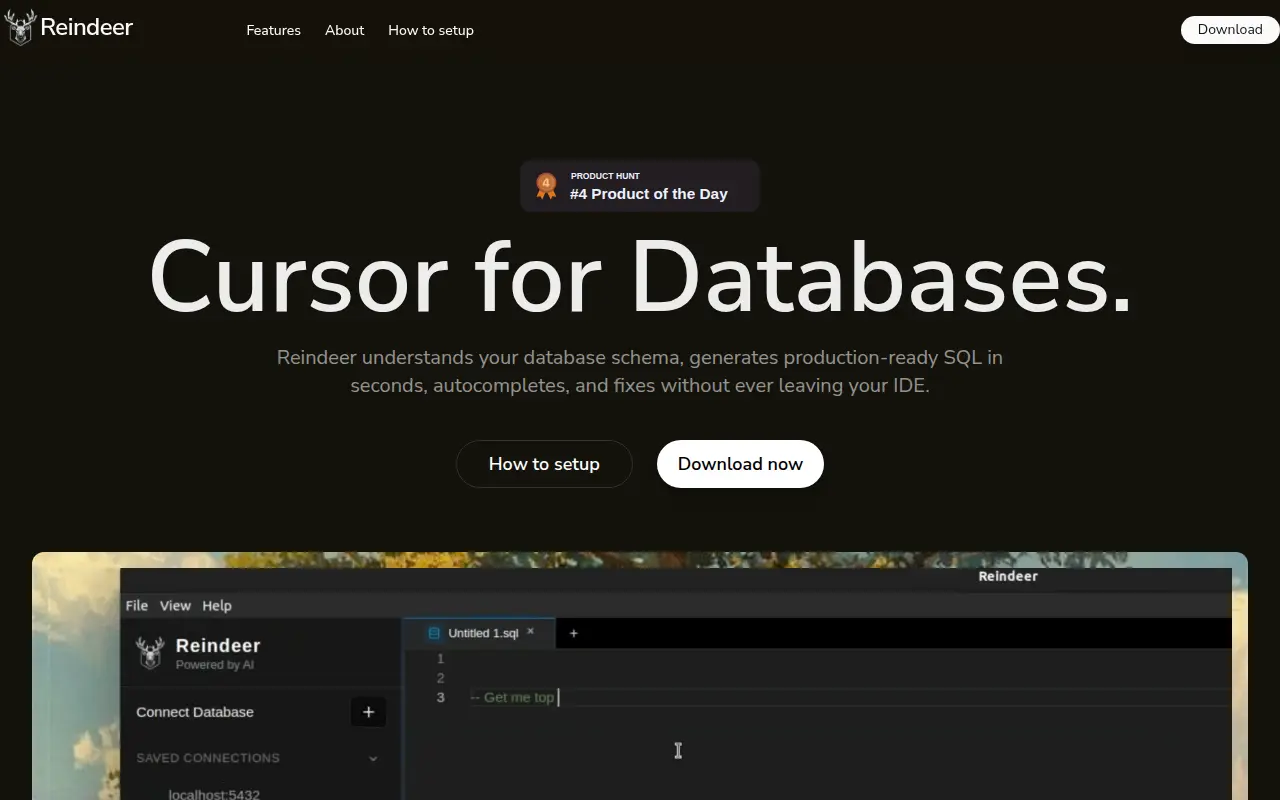This screenshot has height=800, width=1280.
Task: Open the File menu in app preview
Action: click(137, 605)
